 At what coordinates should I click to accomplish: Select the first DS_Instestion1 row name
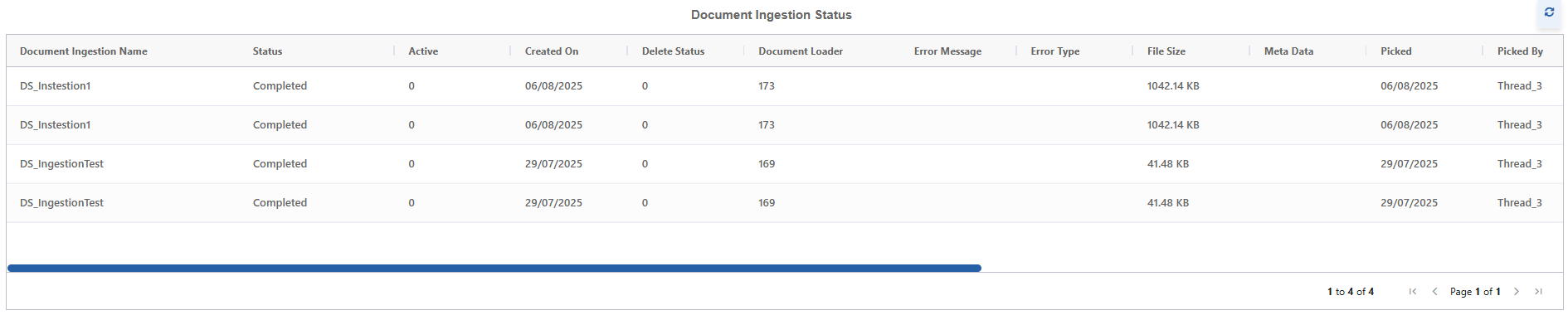tap(56, 86)
